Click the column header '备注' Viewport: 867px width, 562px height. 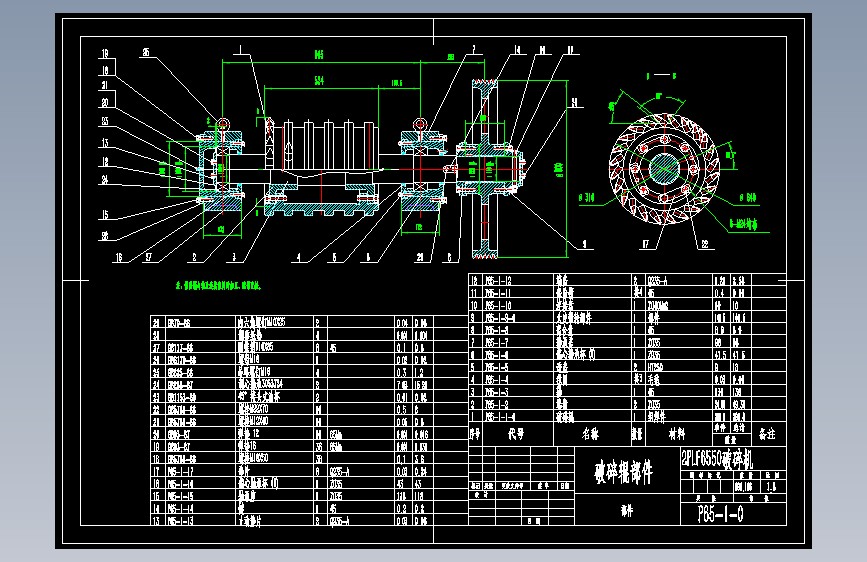tap(767, 434)
